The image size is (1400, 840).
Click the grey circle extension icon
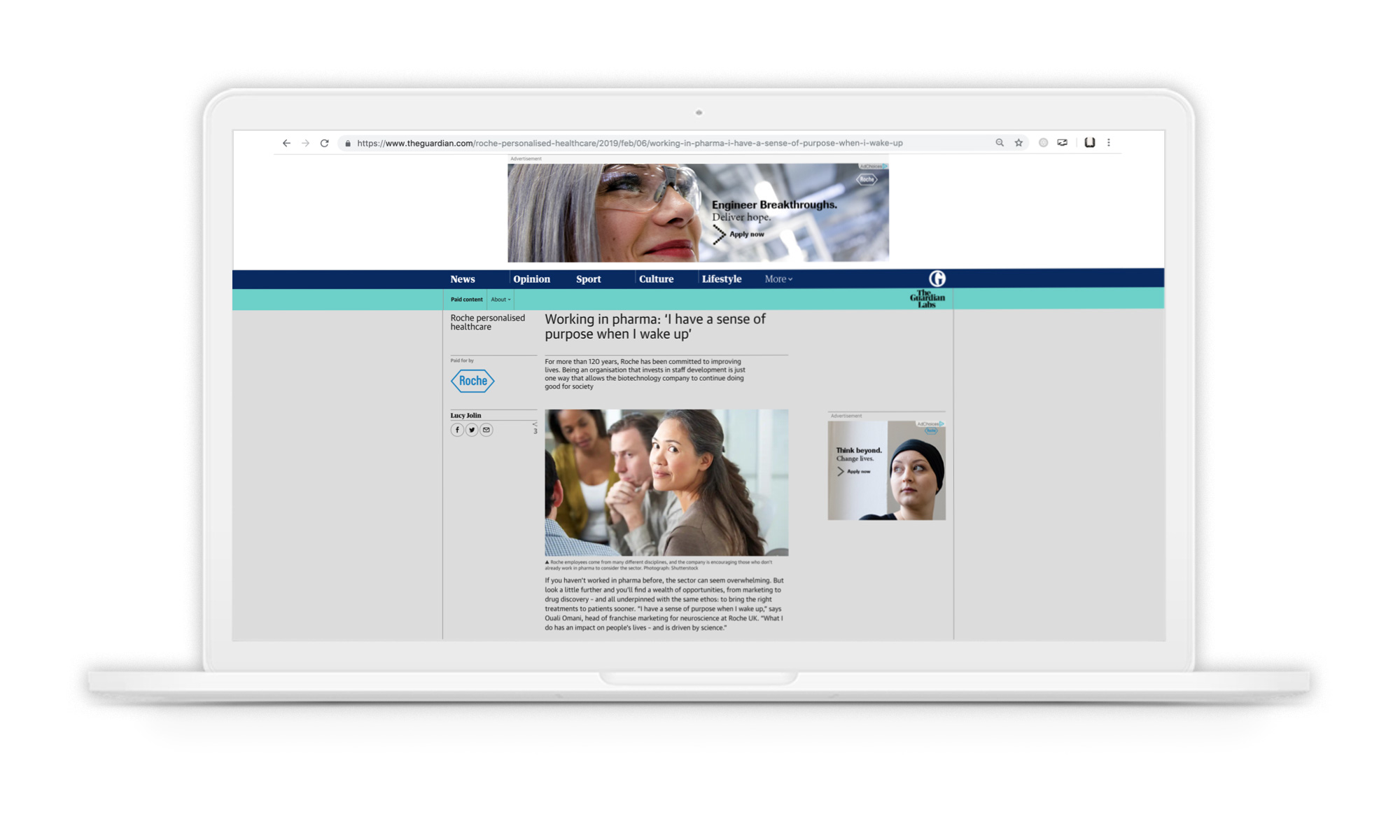tap(1043, 143)
